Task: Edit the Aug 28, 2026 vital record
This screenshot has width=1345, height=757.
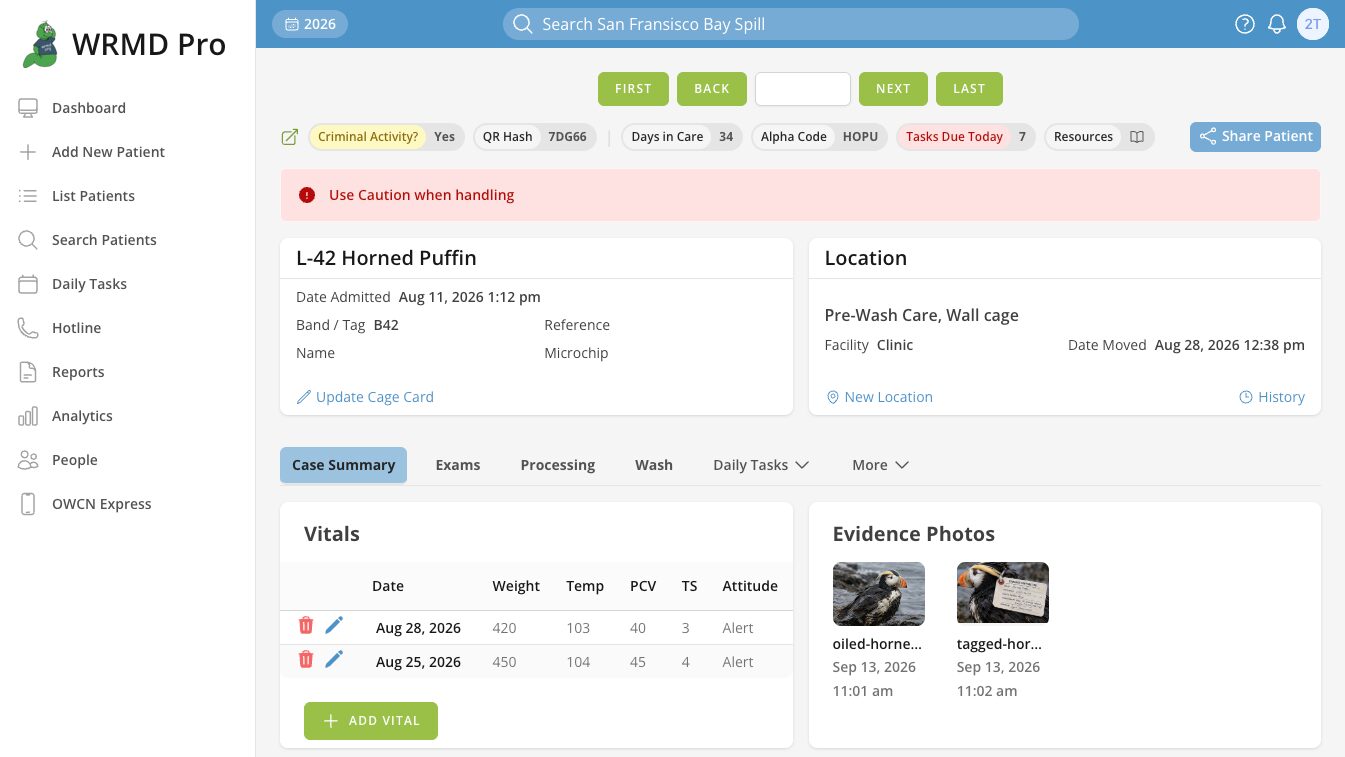Action: pos(334,625)
